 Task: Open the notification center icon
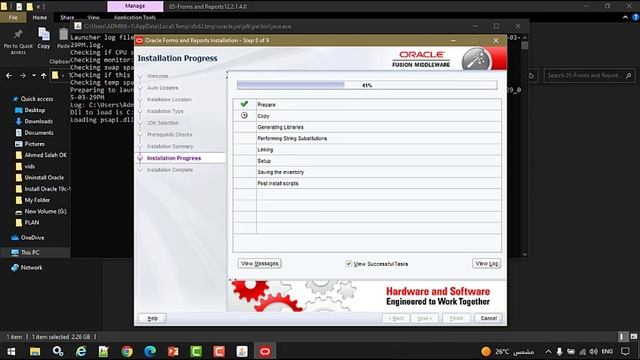pos(625,351)
